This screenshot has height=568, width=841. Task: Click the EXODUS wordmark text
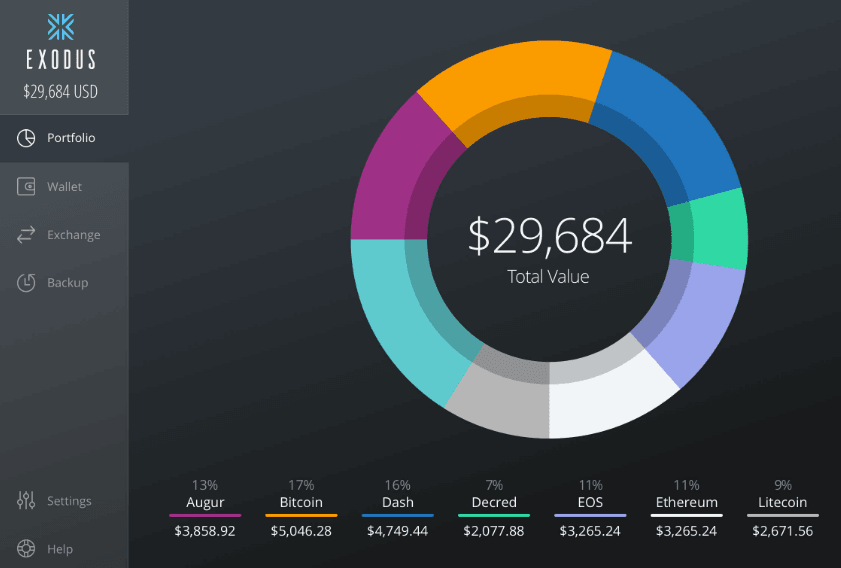tap(61, 60)
